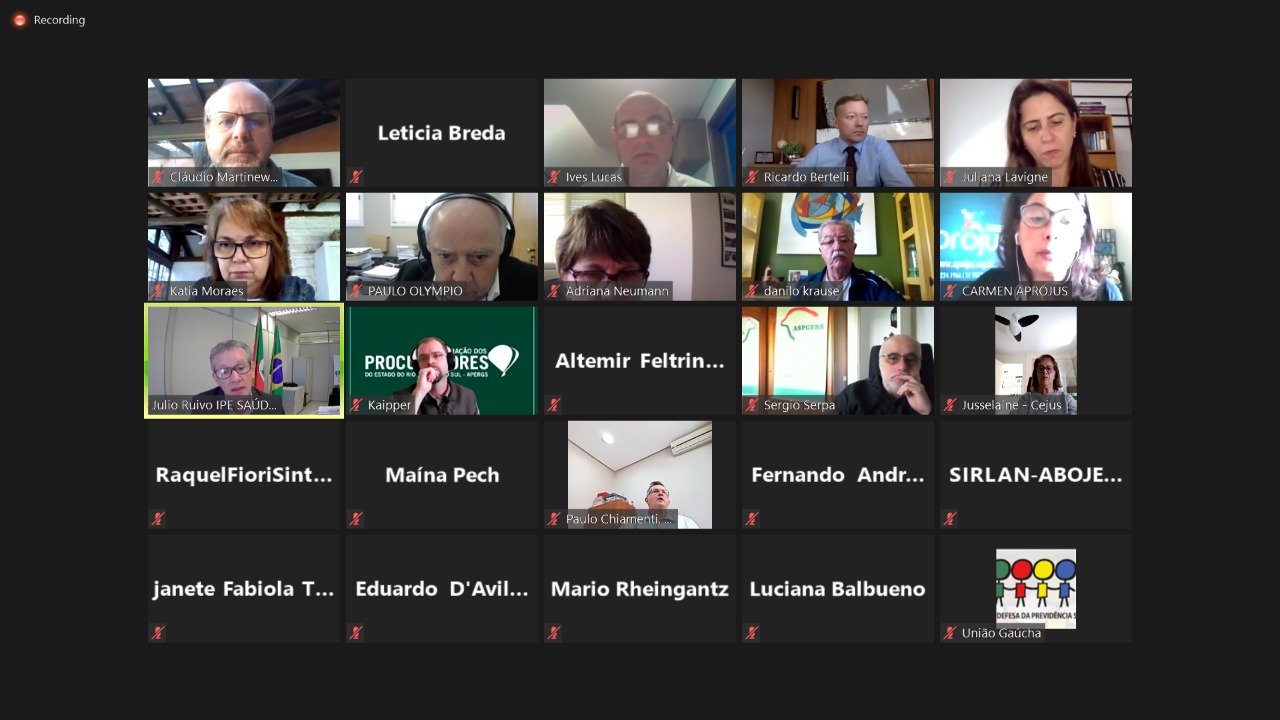Click muted mic icon on Leticia Breda tile
This screenshot has height=720, width=1280.
356,177
